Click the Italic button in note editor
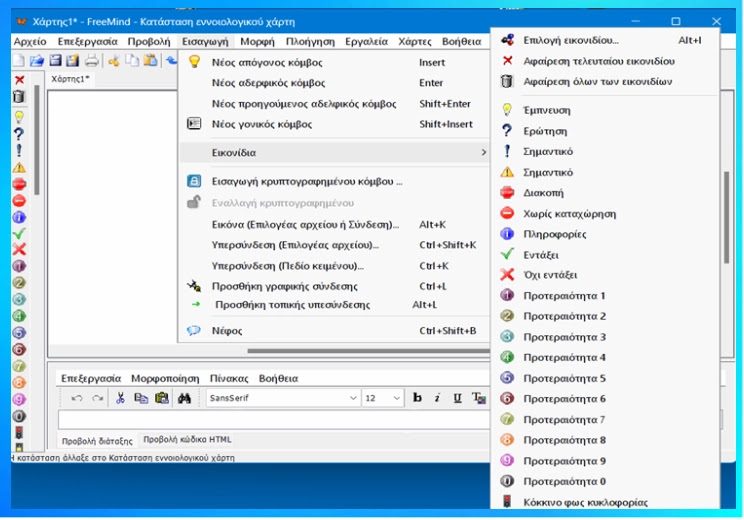The image size is (744, 520). [x=437, y=398]
